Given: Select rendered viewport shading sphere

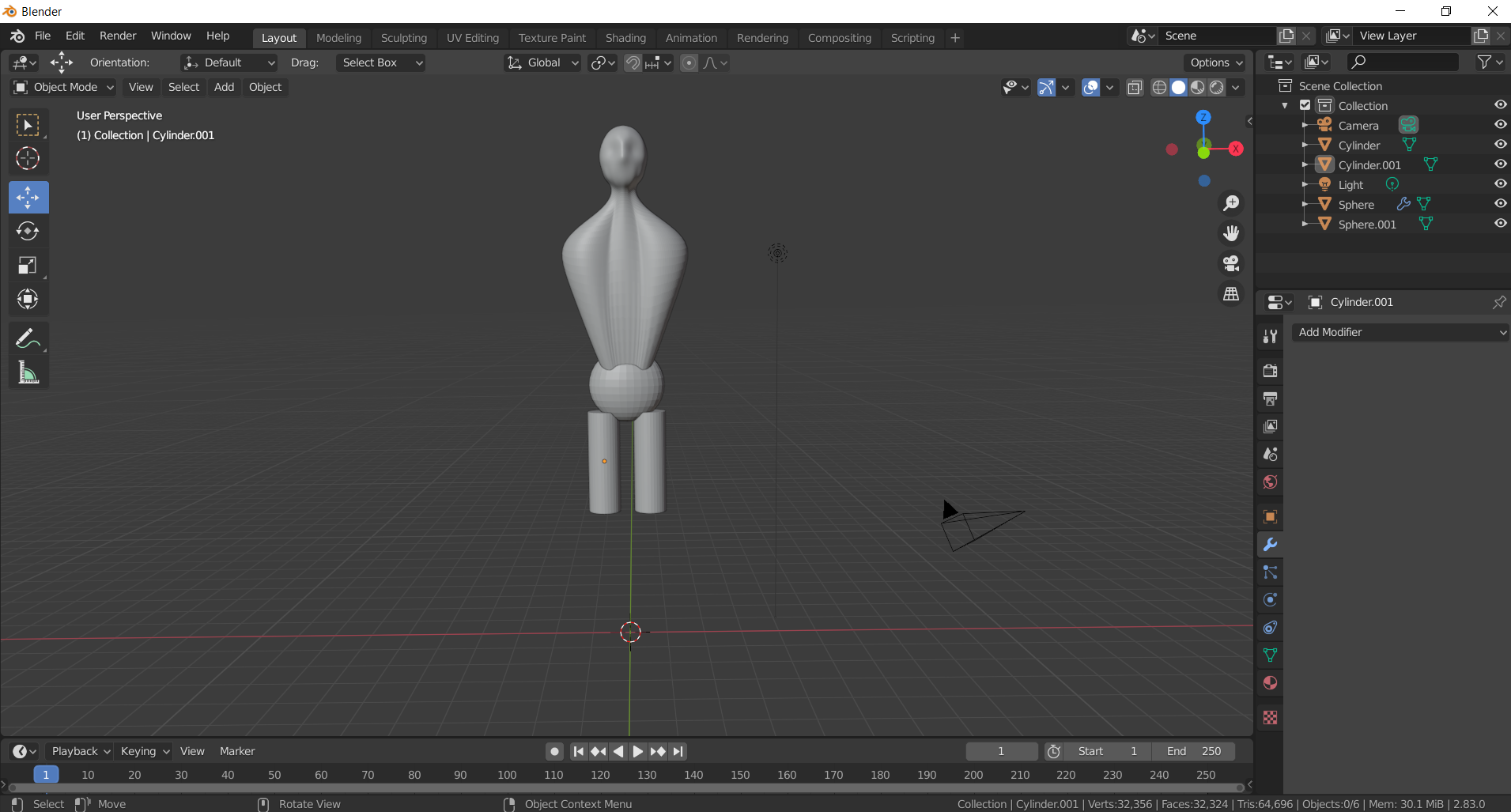Looking at the screenshot, I should click(x=1217, y=87).
